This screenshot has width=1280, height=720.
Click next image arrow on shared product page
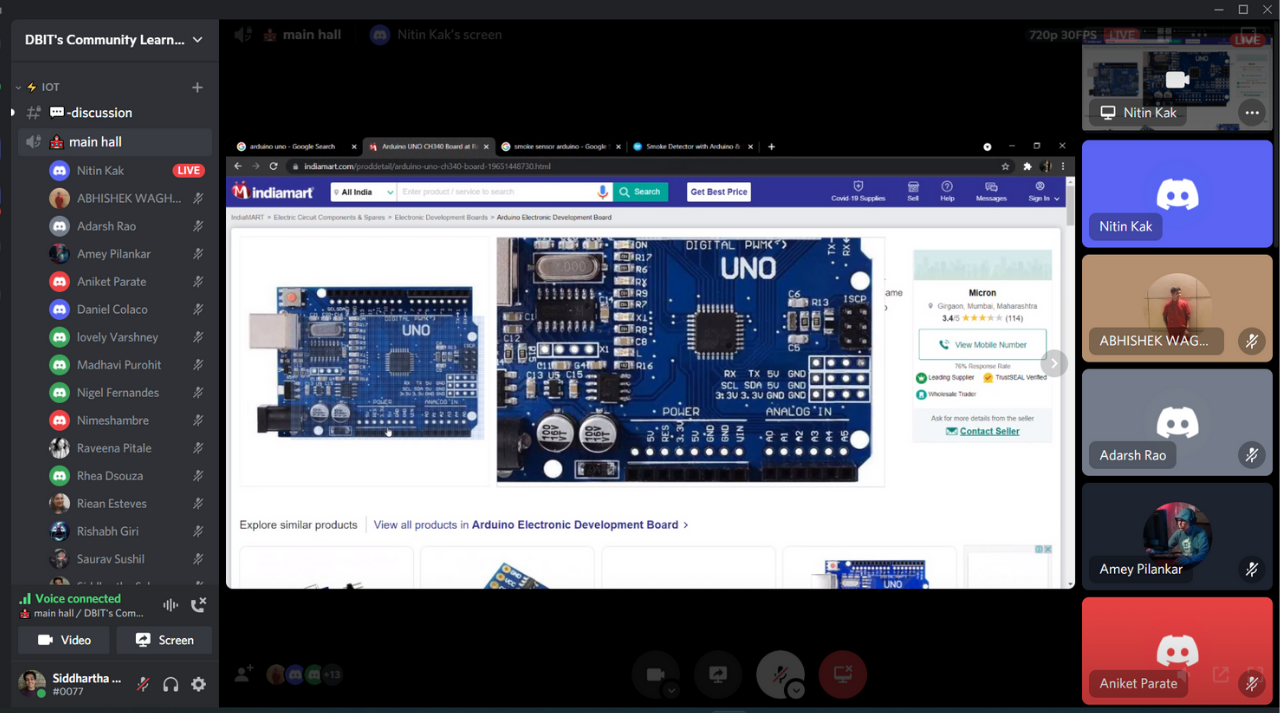tap(1053, 364)
